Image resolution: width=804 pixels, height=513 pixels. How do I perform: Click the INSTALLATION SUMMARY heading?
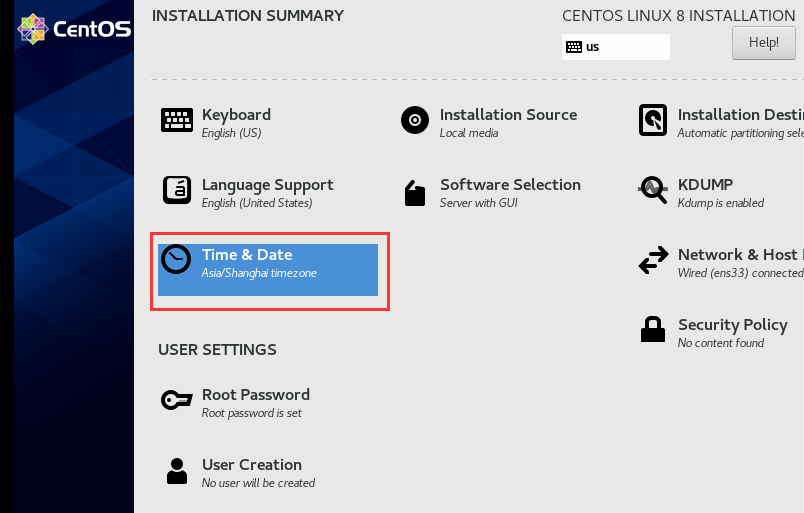pos(248,16)
